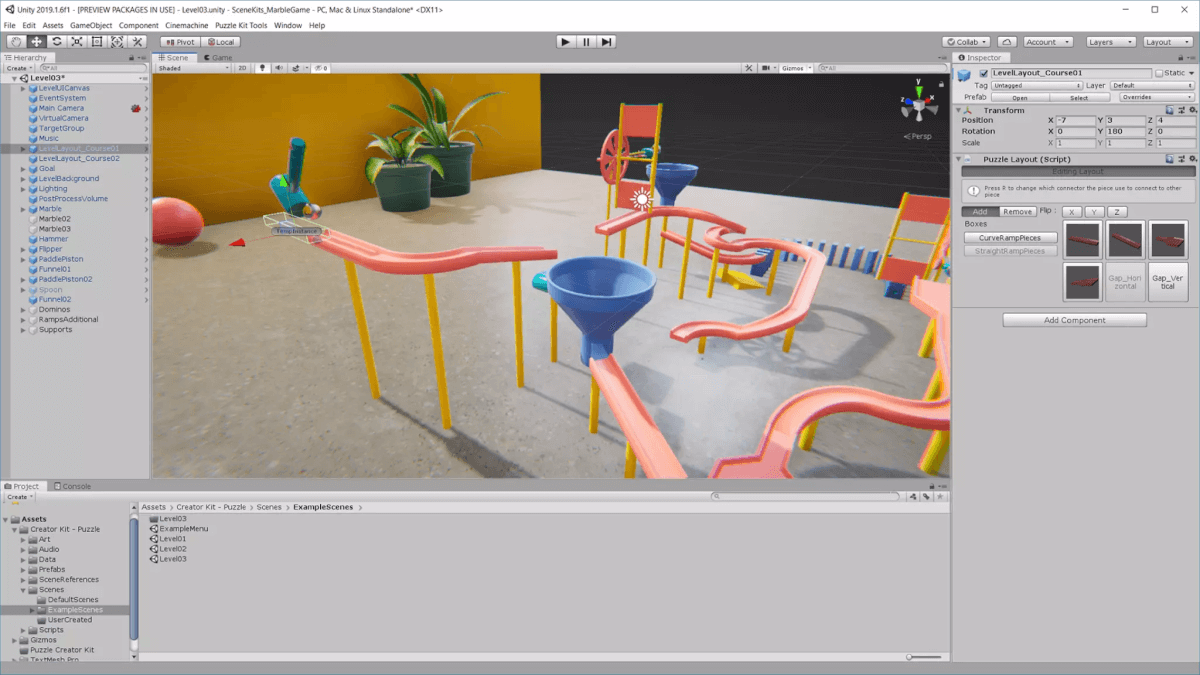Click the Play button
Screen dimensions: 1200x675
[566, 42]
